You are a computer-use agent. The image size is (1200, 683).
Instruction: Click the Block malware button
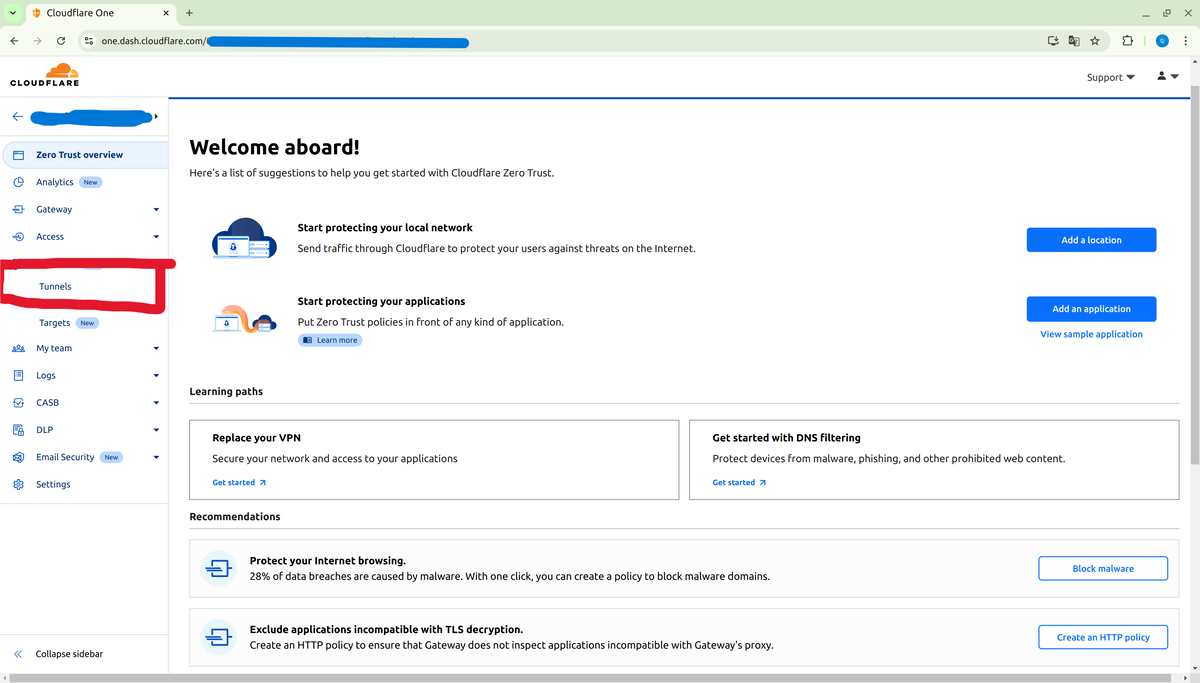click(1103, 568)
